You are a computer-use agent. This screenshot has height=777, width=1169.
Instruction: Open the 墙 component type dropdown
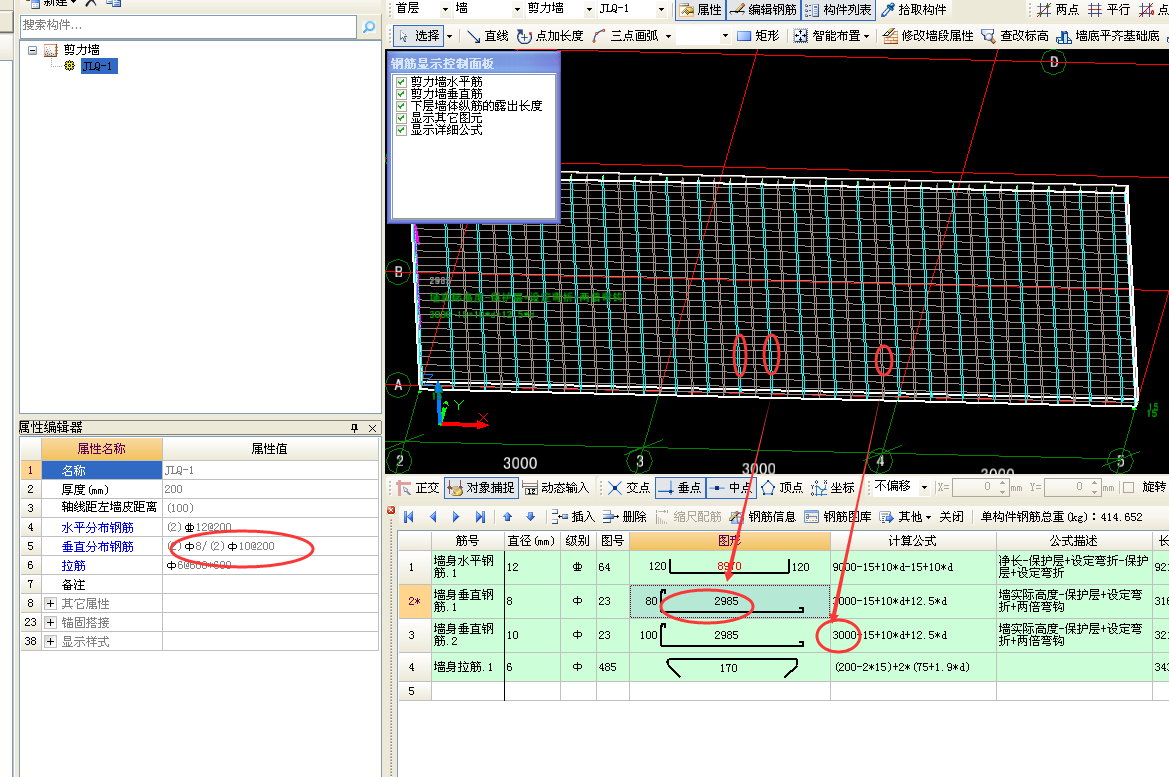[517, 10]
